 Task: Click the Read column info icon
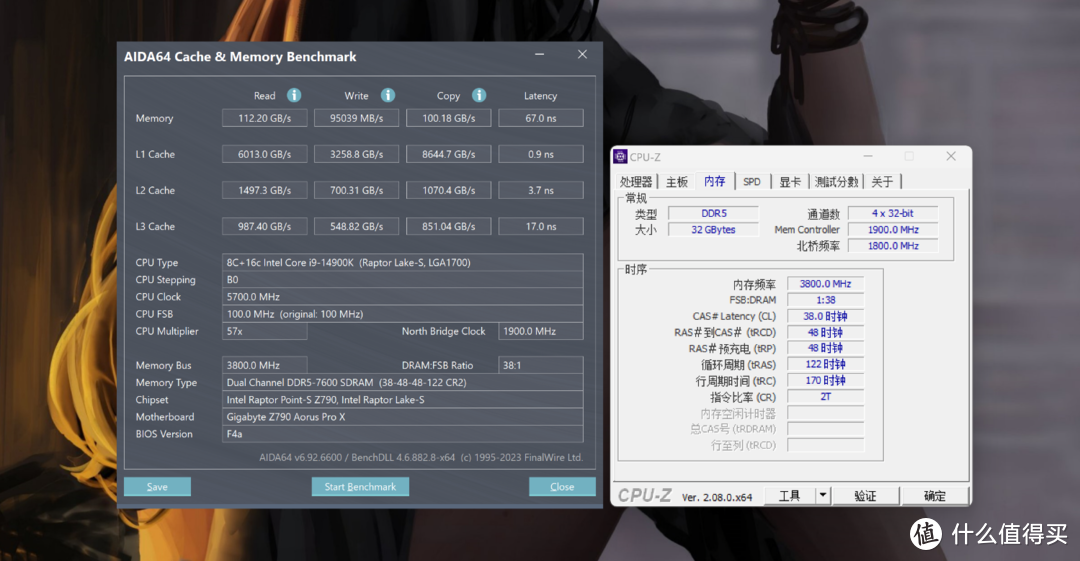tap(294, 95)
